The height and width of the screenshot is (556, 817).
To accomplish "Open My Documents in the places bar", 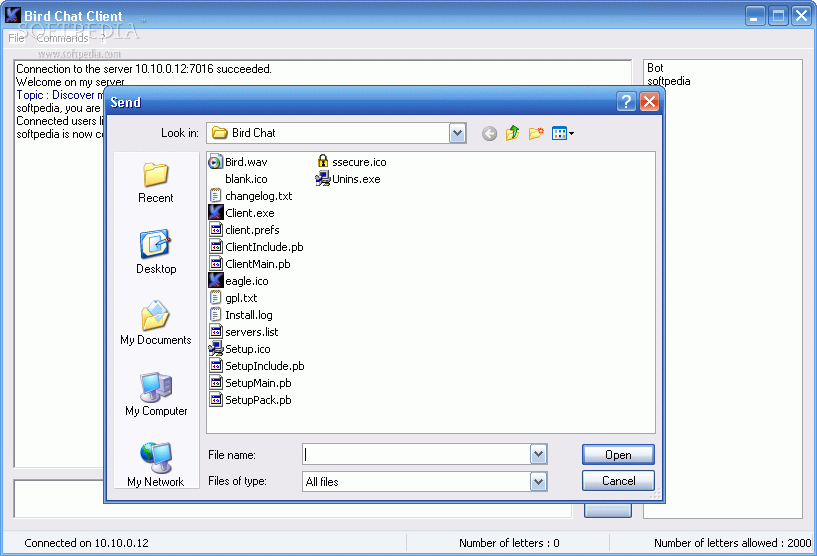I will (x=156, y=323).
